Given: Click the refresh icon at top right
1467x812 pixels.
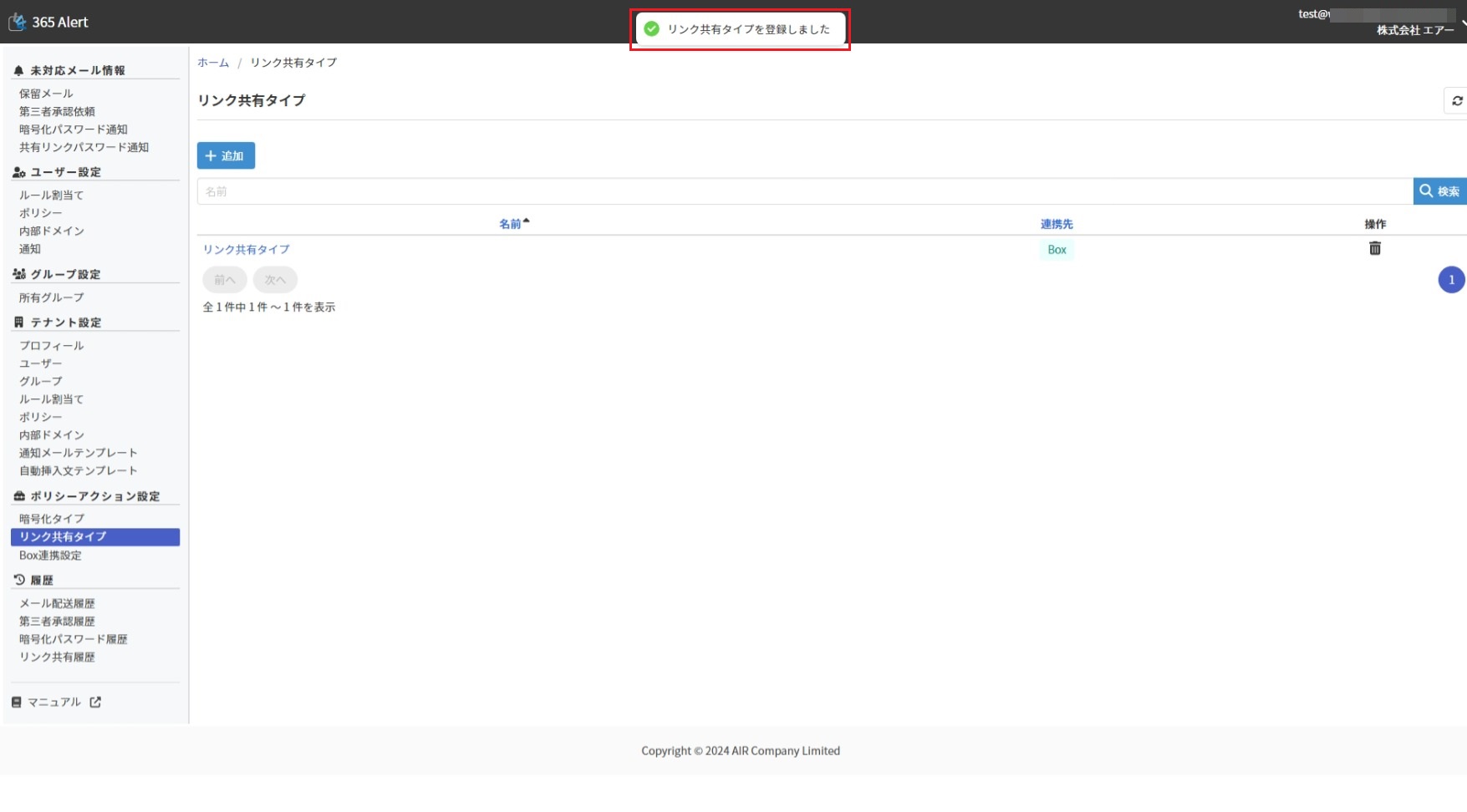Looking at the screenshot, I should [x=1457, y=100].
